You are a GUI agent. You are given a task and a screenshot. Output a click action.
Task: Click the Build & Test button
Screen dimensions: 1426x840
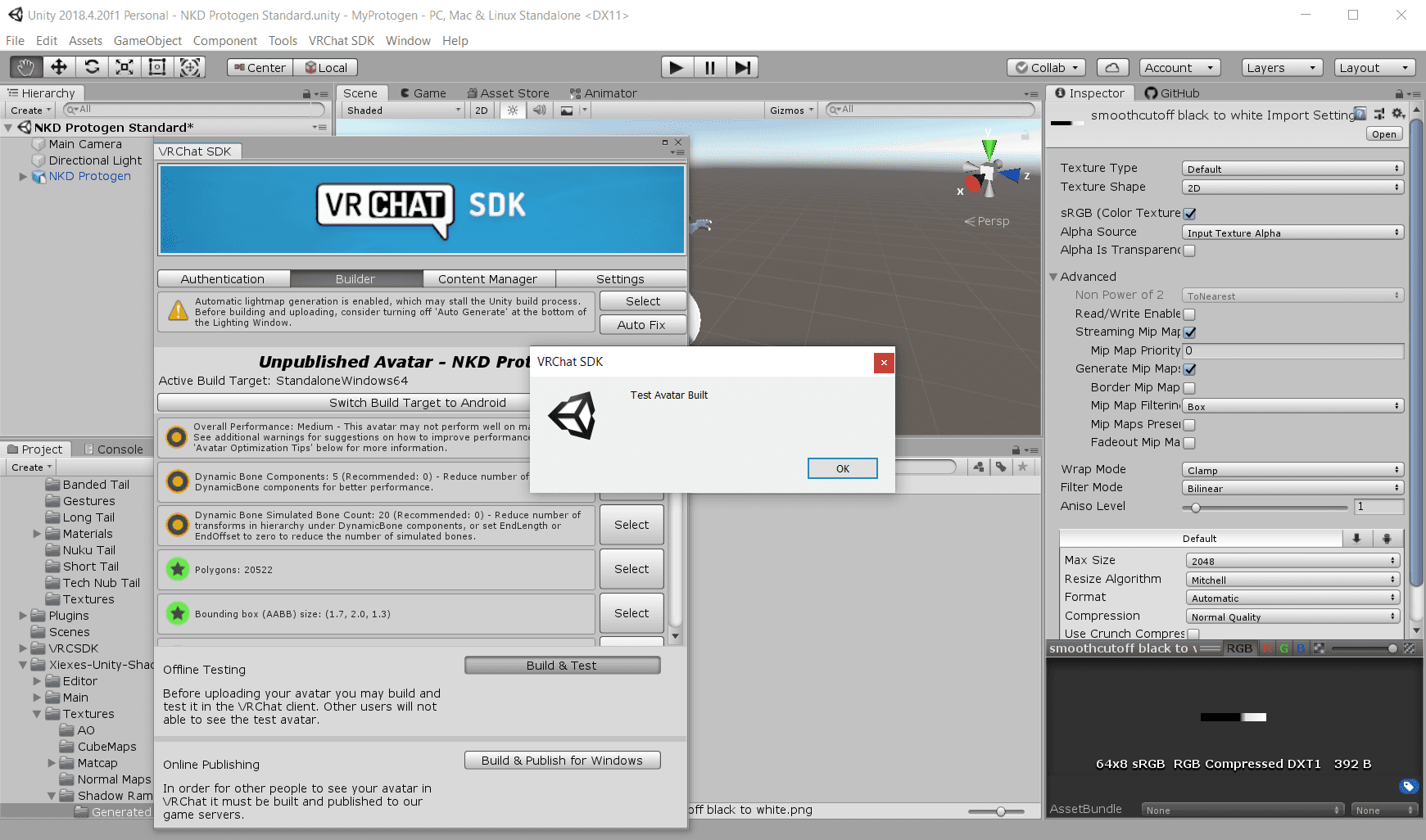click(x=562, y=666)
